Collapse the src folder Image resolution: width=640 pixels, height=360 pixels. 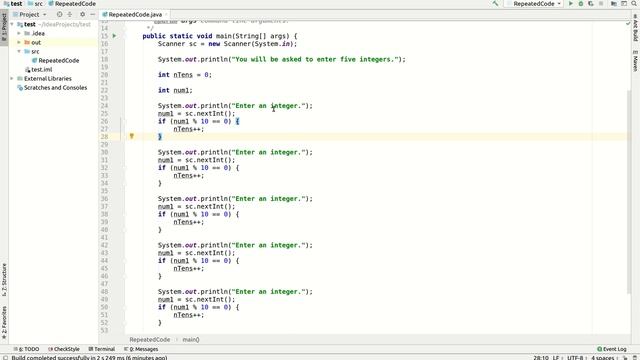19,51
